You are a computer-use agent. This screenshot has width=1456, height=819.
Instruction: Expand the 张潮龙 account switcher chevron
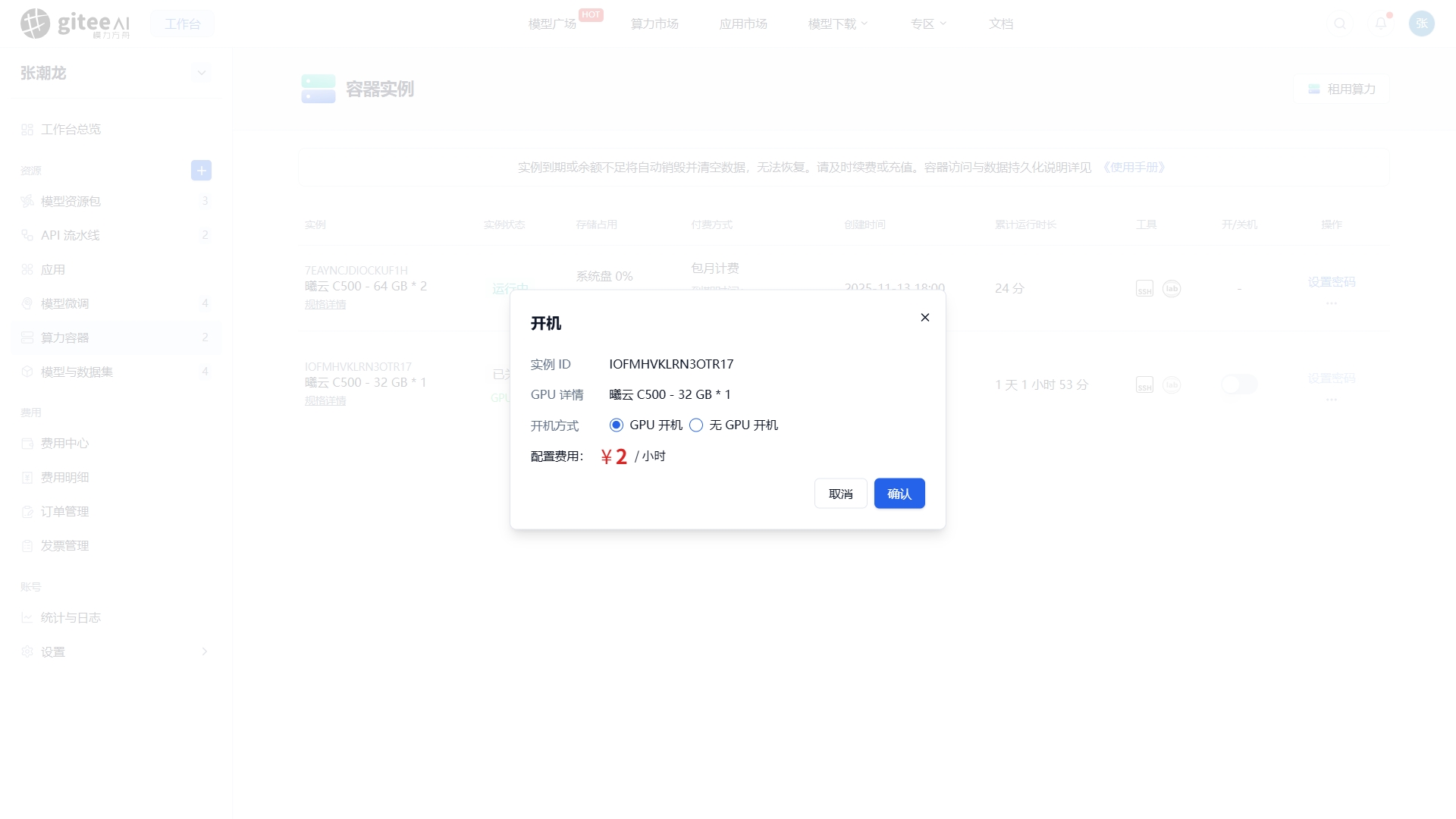coord(201,73)
